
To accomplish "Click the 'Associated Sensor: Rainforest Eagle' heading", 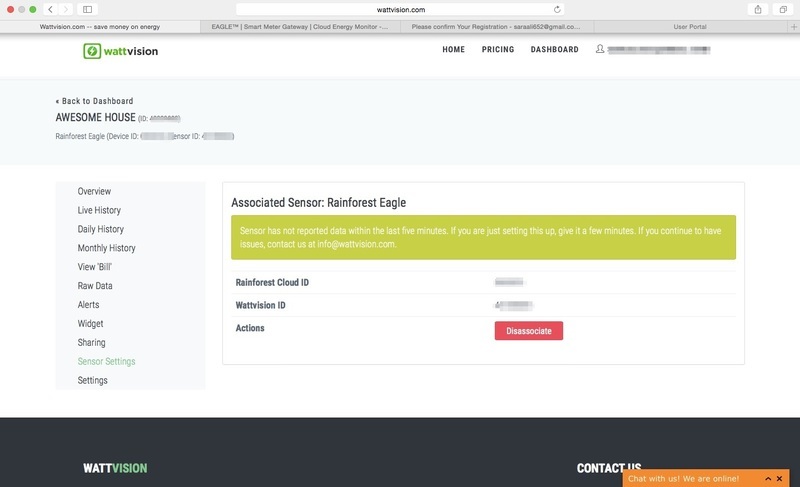I will click(318, 202).
